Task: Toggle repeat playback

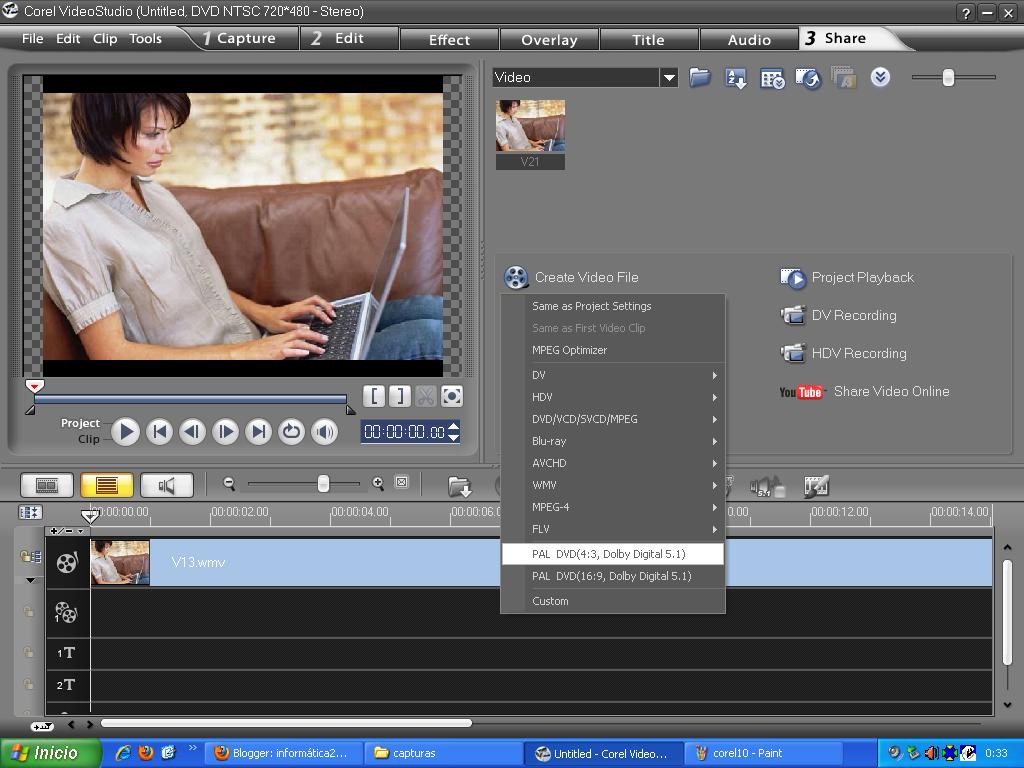Action: pos(291,432)
